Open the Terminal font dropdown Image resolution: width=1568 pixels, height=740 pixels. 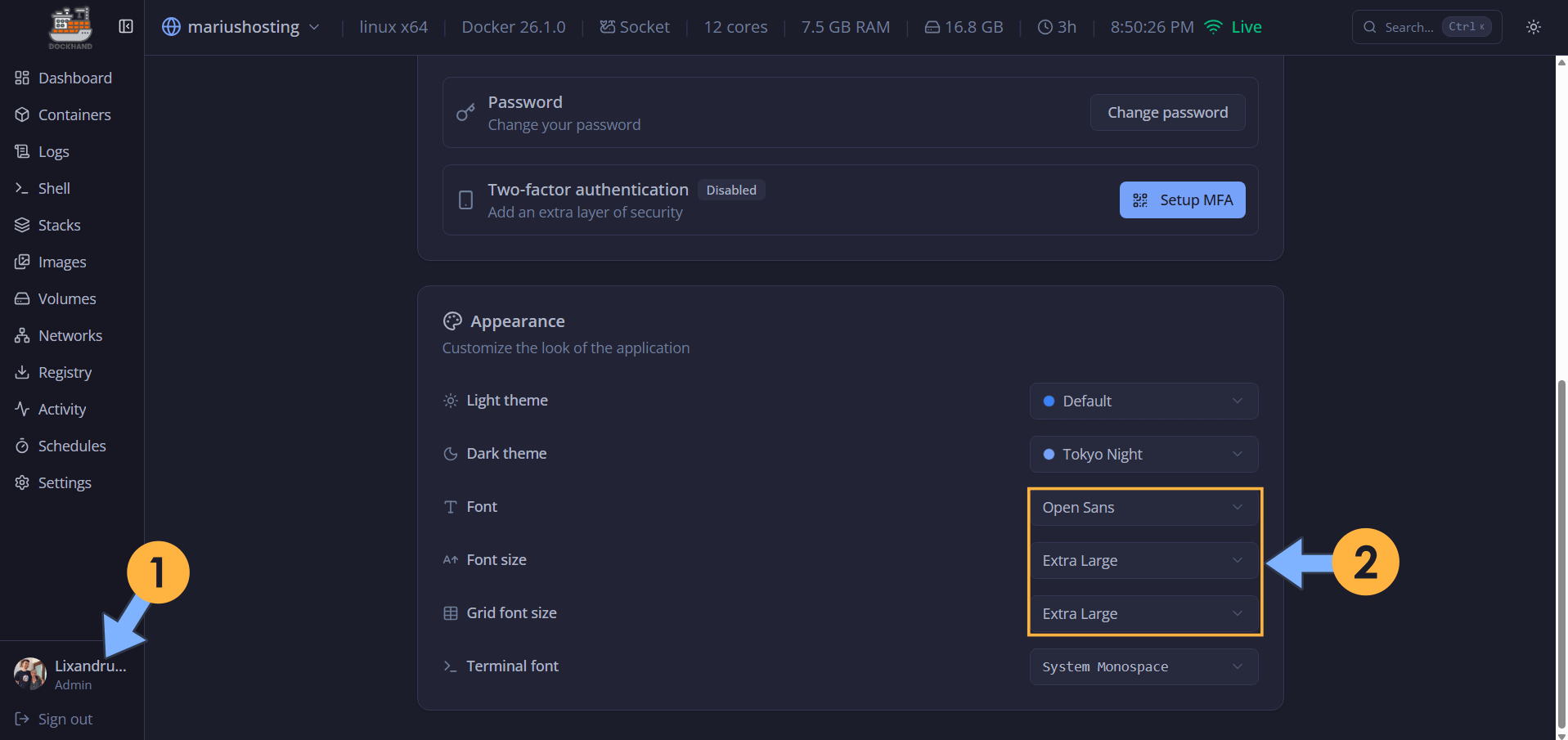[1143, 666]
